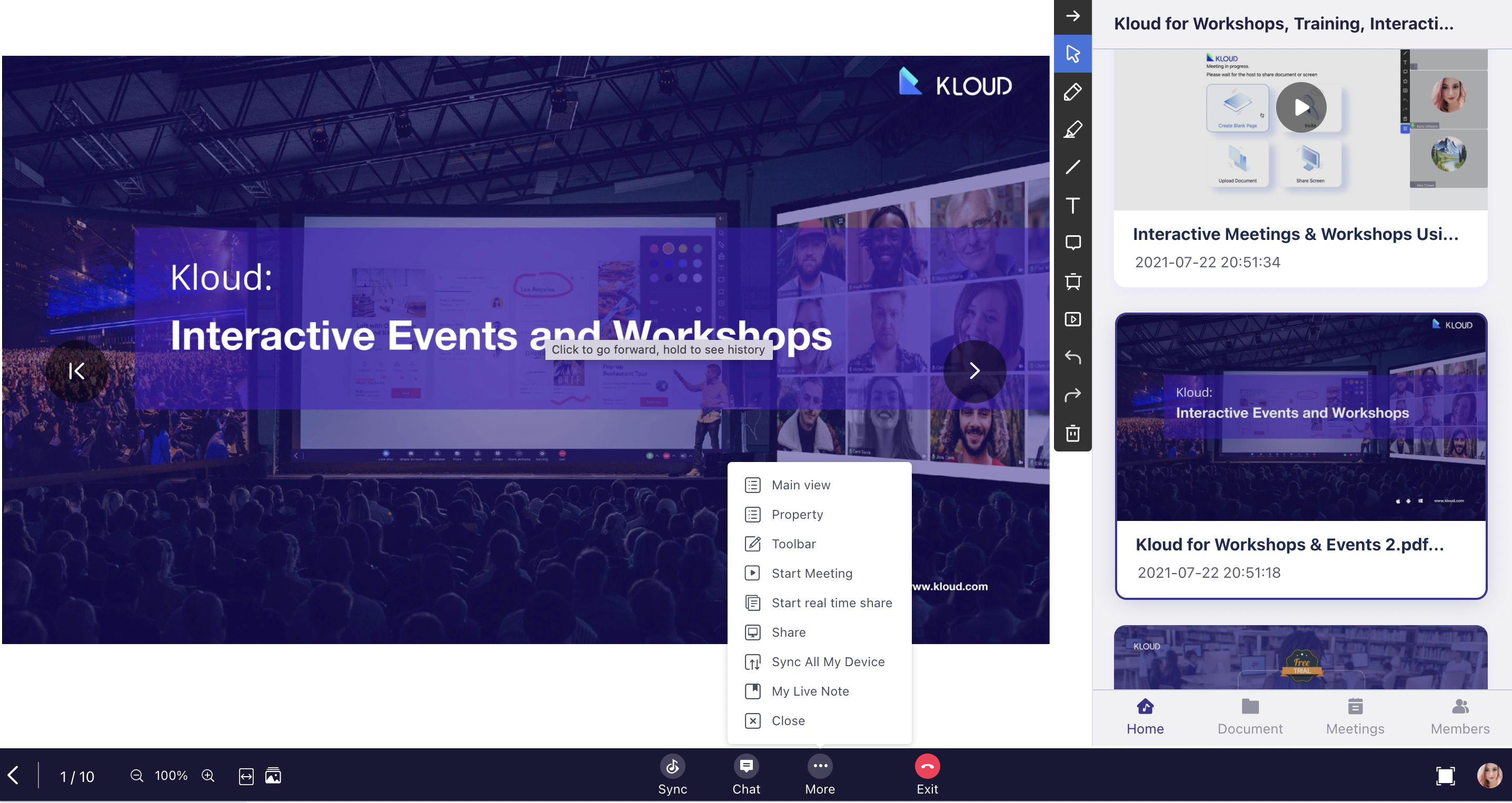The image size is (1512, 803).
Task: Play the Interactive Meetings video thumbnail
Action: 1301,107
